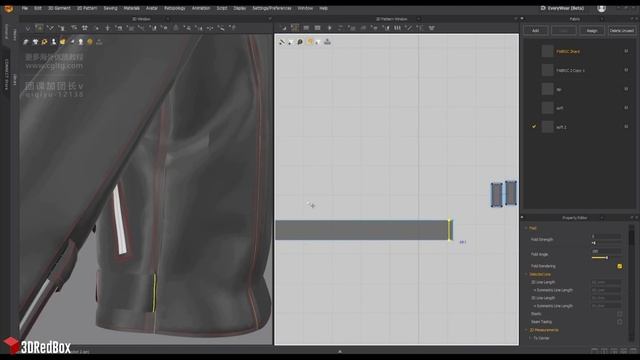Click the Fold Angle value field
Screen dimensions: 640x360
pos(607,251)
